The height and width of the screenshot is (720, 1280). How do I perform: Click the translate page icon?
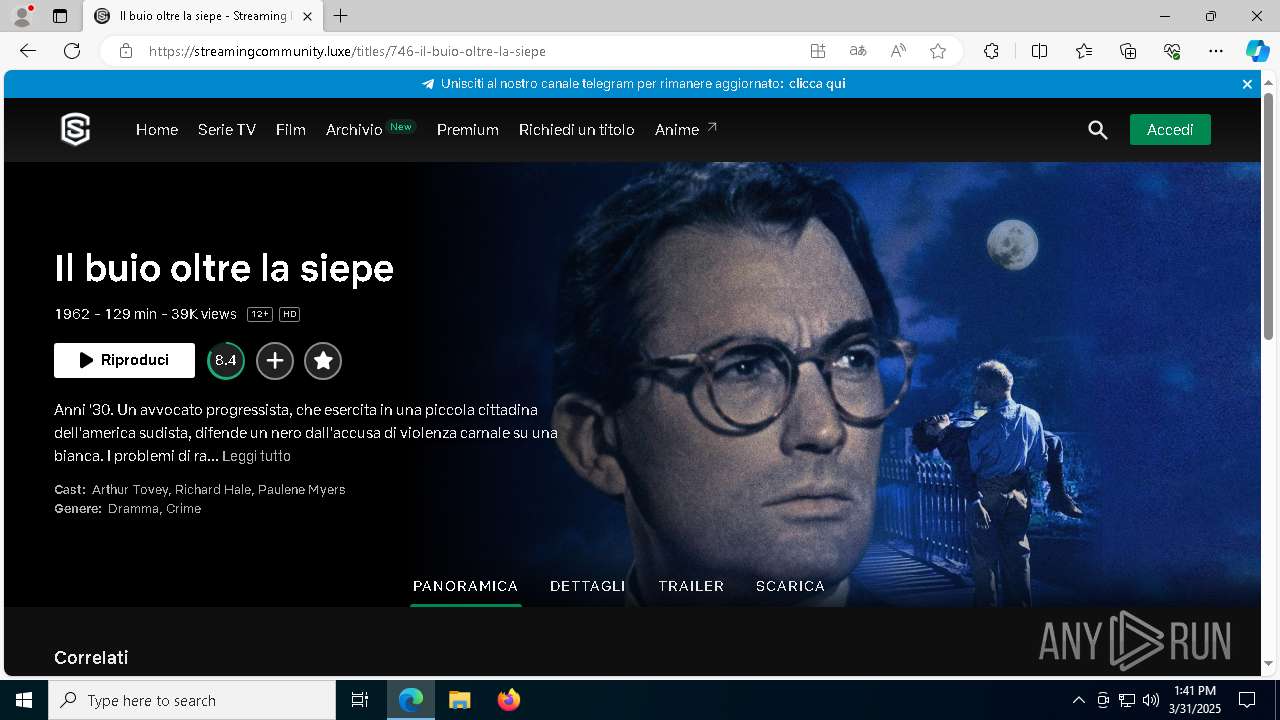click(x=858, y=51)
